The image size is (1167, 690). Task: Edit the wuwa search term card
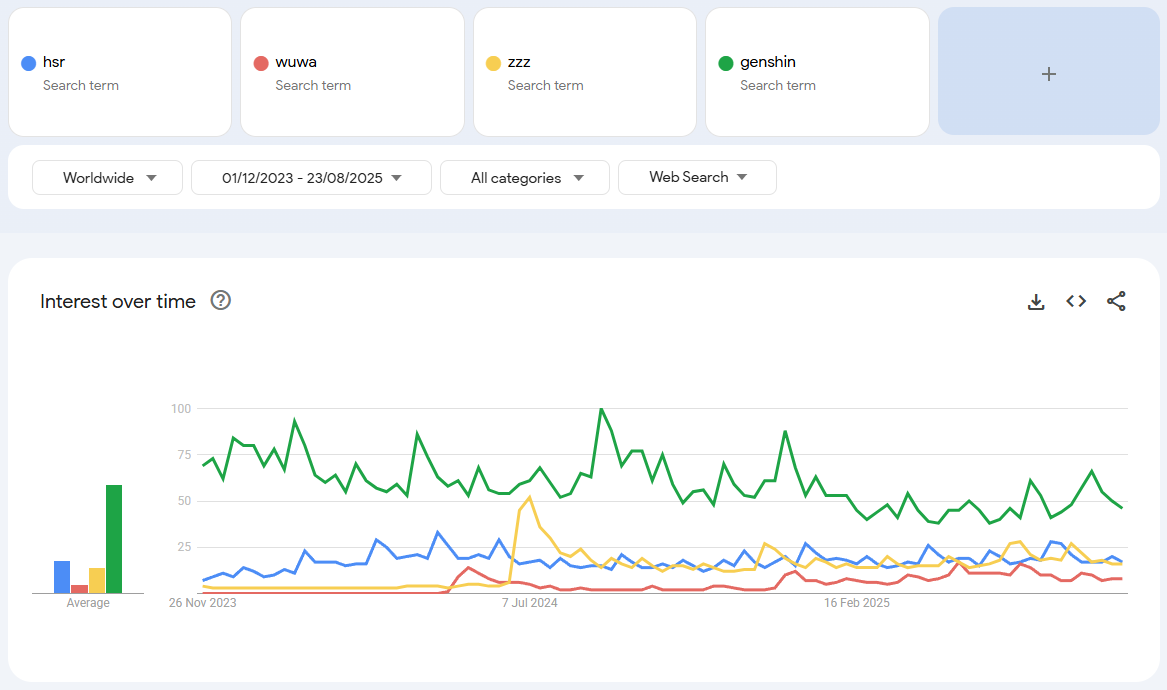tap(352, 72)
